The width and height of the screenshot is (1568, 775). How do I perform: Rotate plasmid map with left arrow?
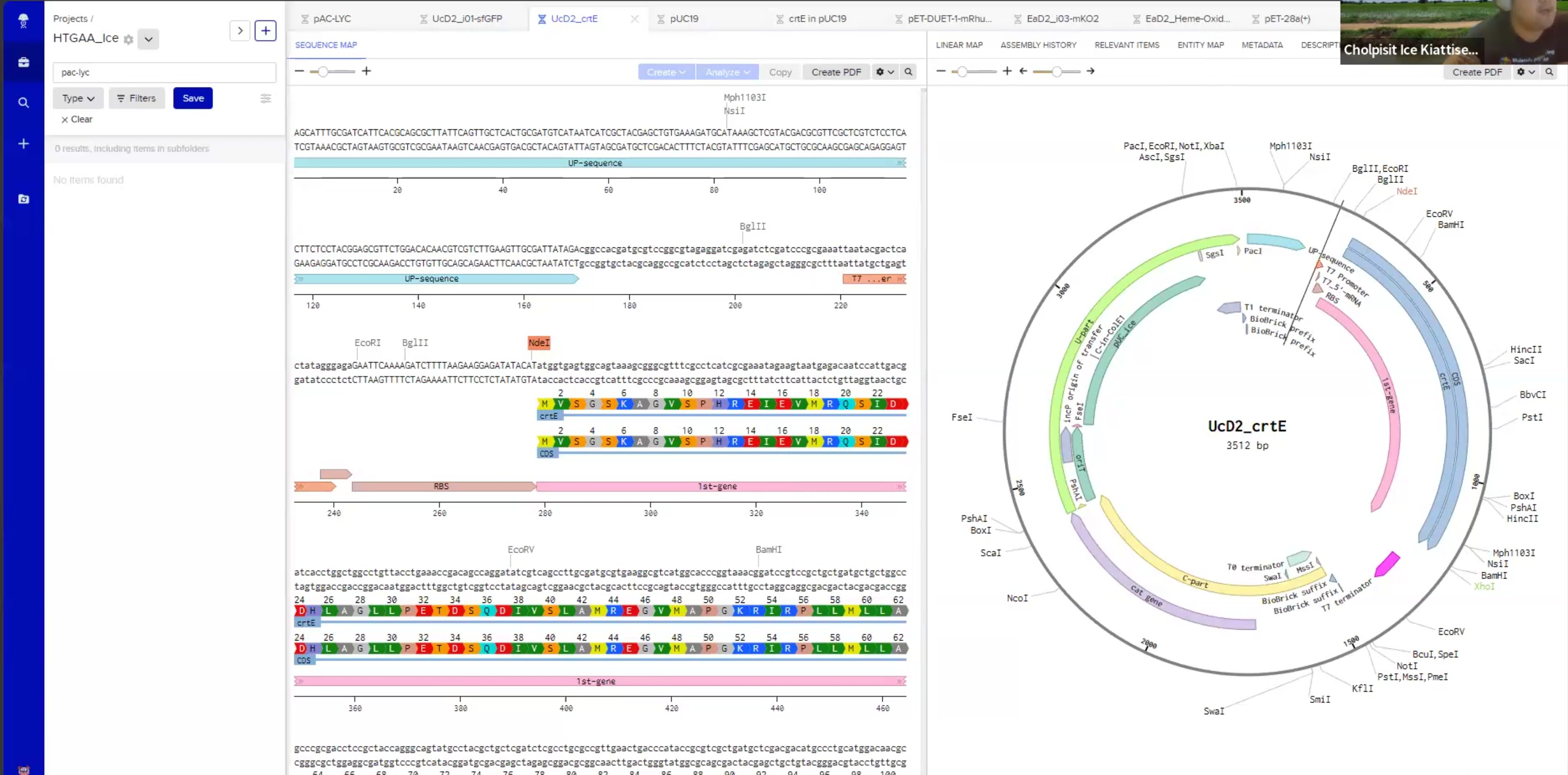1023,71
